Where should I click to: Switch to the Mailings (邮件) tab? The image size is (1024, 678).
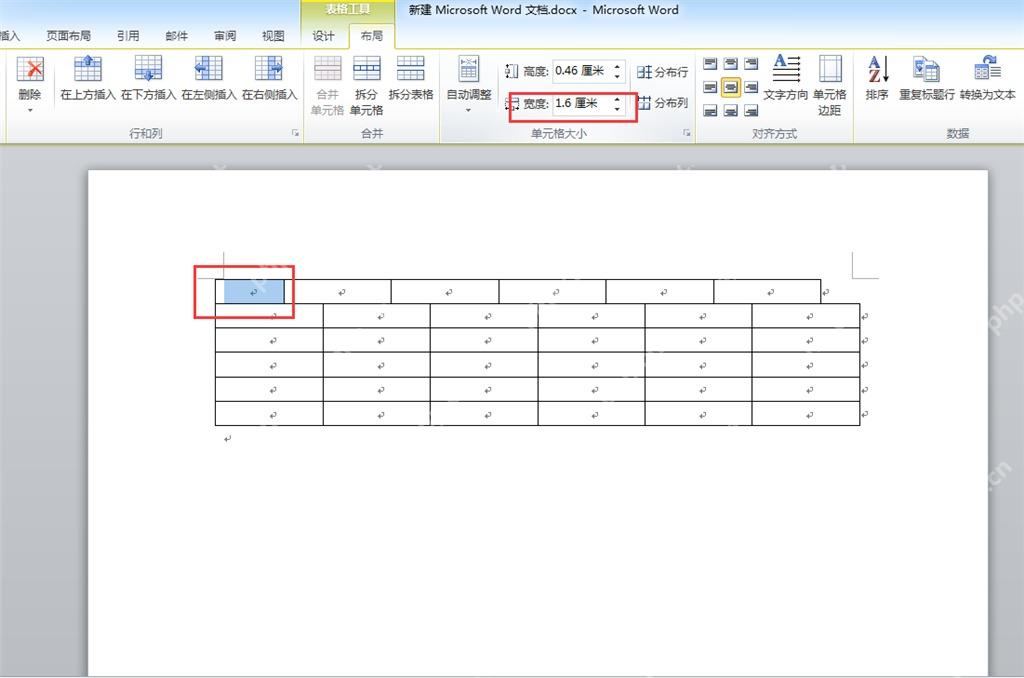pos(177,36)
